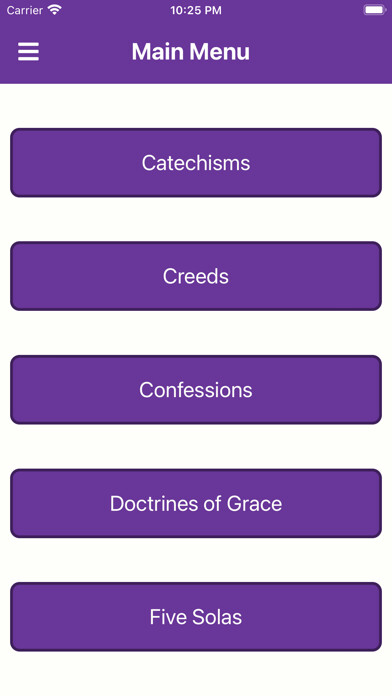Tap the battery indicator icon
This screenshot has width=392, height=696.
pyautogui.click(x=375, y=10)
